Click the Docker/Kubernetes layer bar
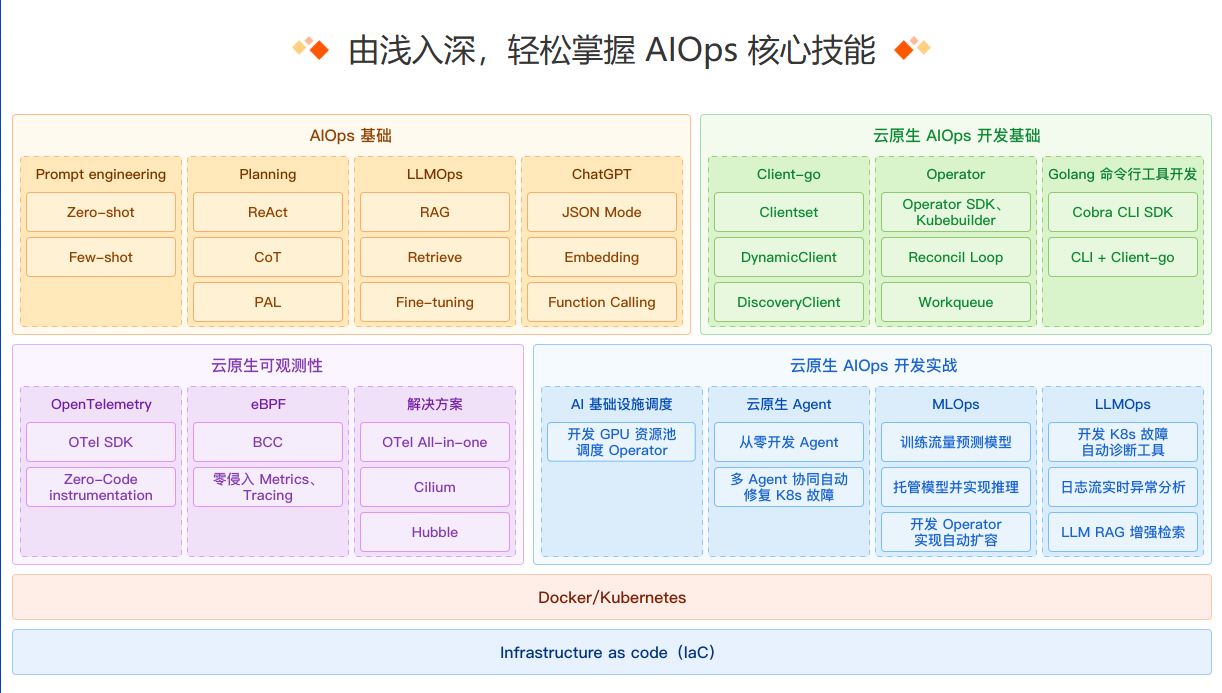 pyautogui.click(x=612, y=597)
